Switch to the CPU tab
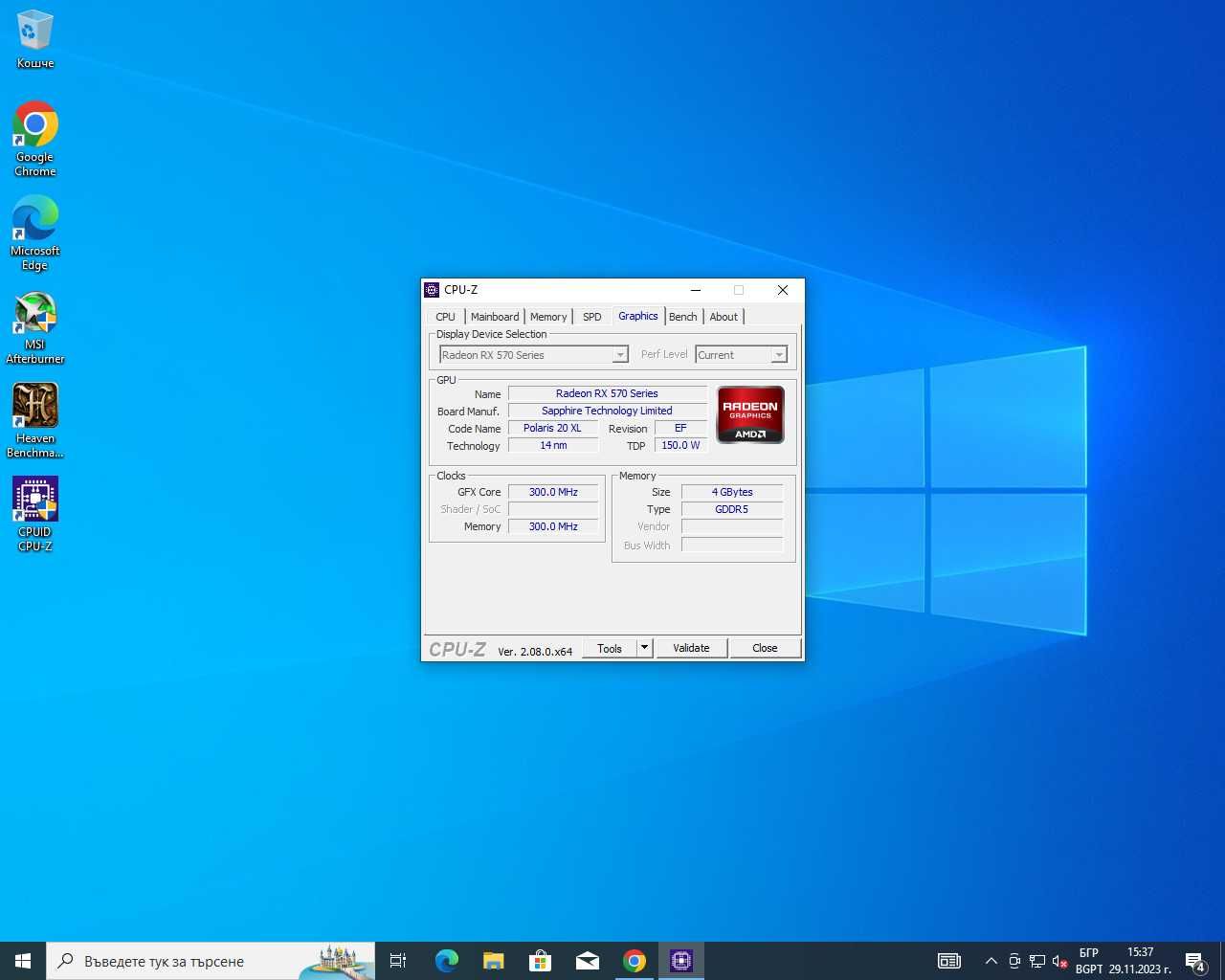1225x980 pixels. (x=446, y=317)
